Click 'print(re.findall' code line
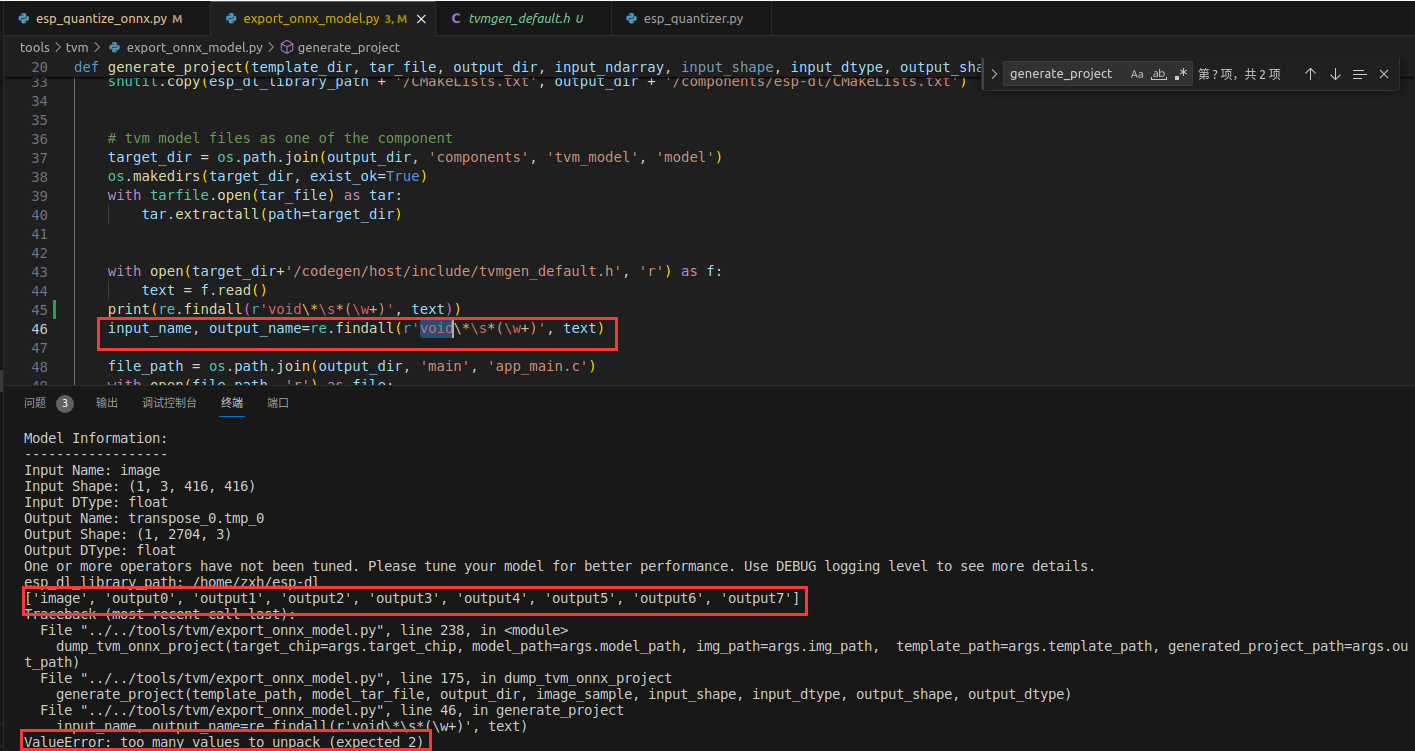Image resolution: width=1415 pixels, height=751 pixels. [284, 309]
